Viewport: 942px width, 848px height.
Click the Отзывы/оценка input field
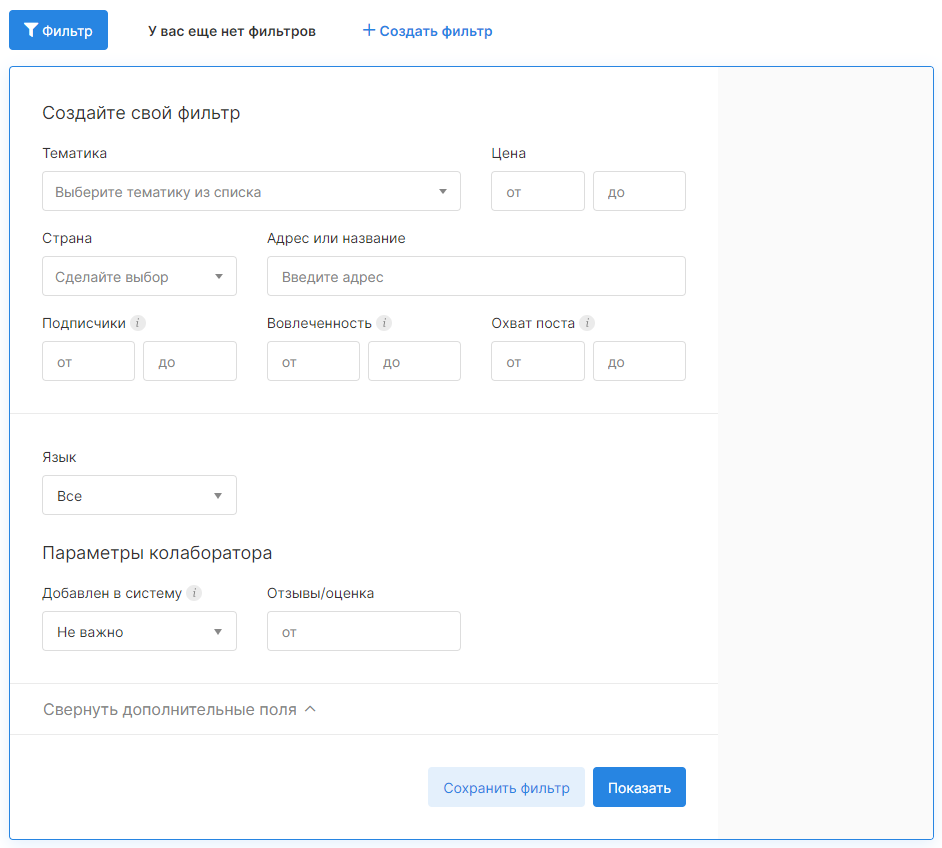363,631
